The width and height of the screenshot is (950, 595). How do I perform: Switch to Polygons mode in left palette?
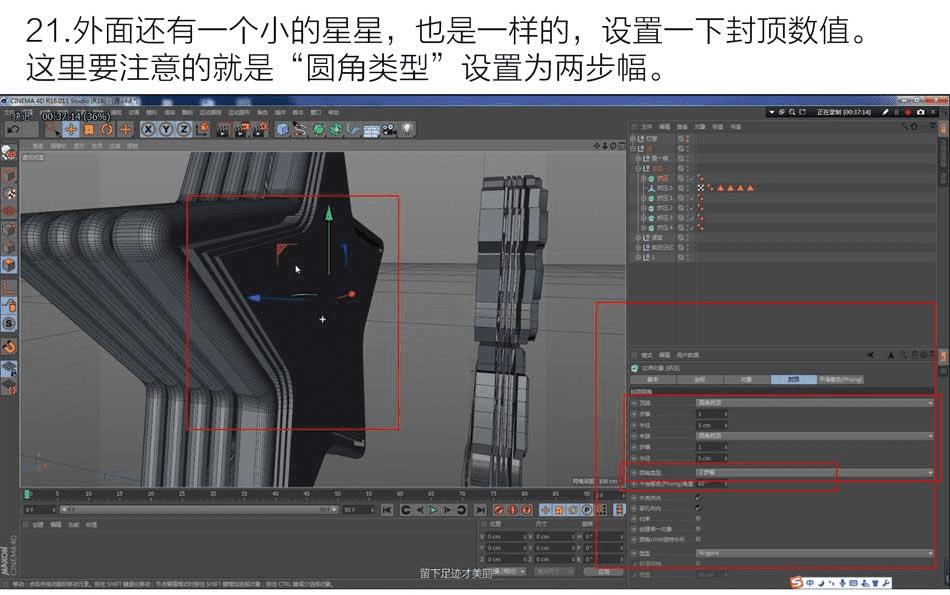(x=8, y=265)
